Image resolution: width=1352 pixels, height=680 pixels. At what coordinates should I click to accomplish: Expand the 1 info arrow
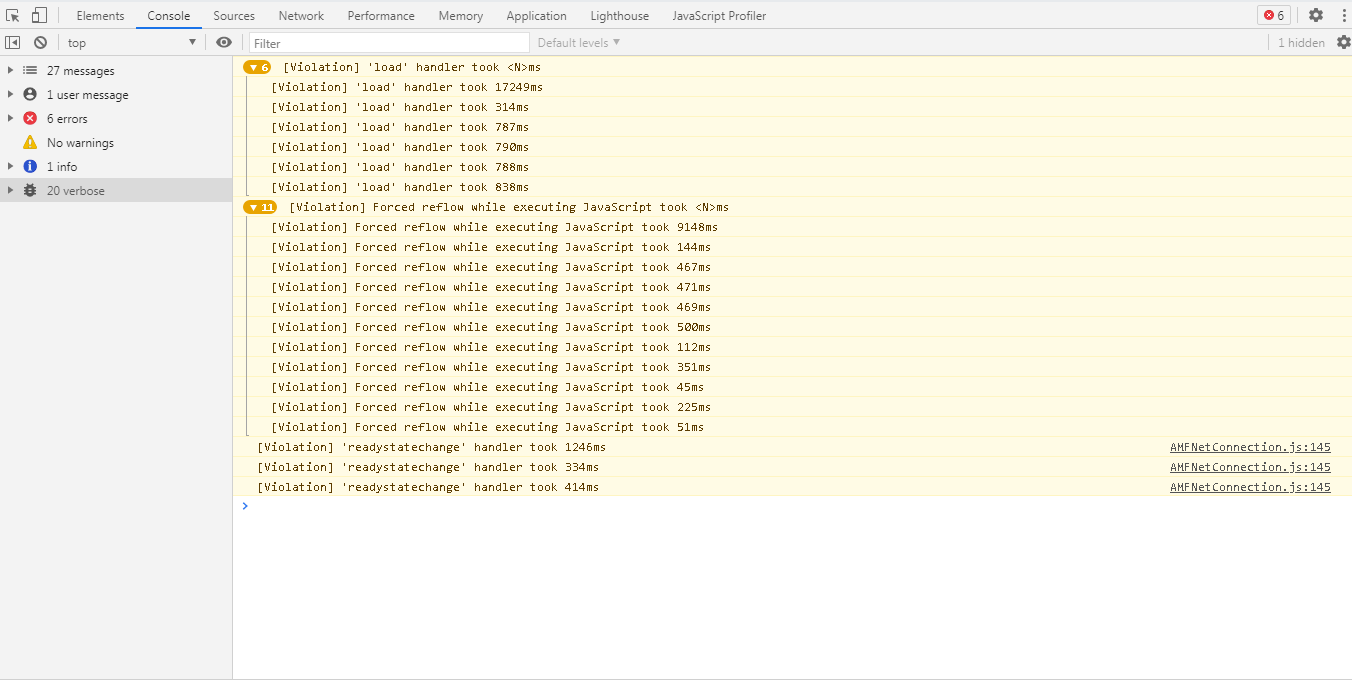pyautogui.click(x=10, y=167)
